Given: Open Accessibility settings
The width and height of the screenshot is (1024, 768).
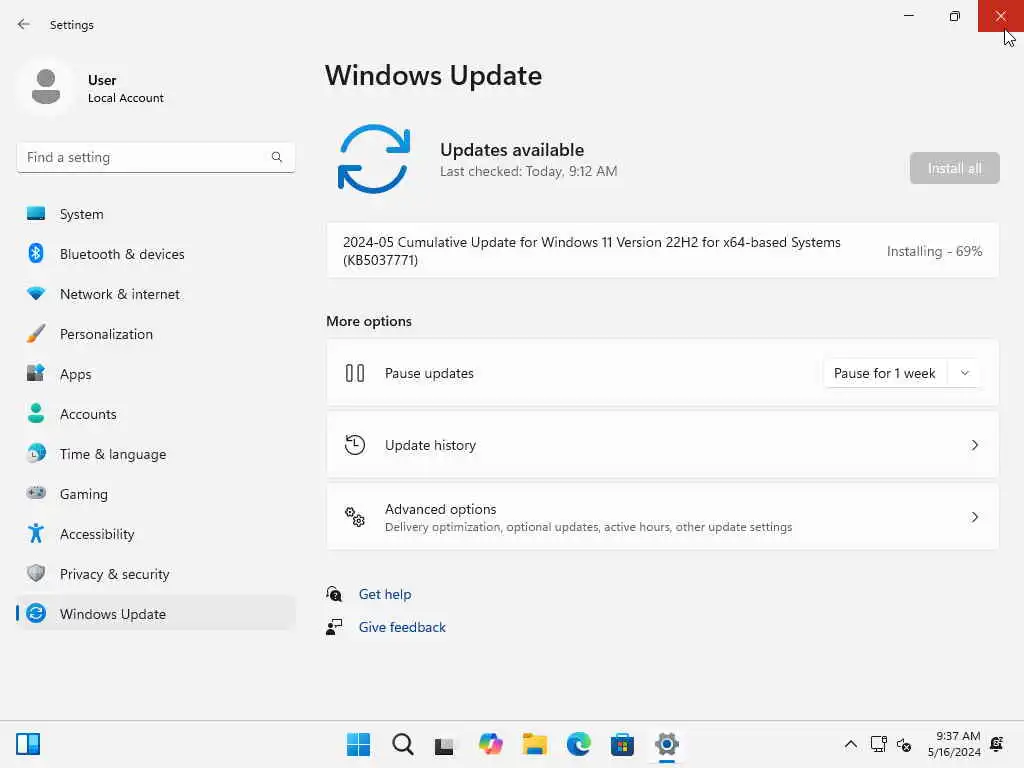Looking at the screenshot, I should 155,534.
